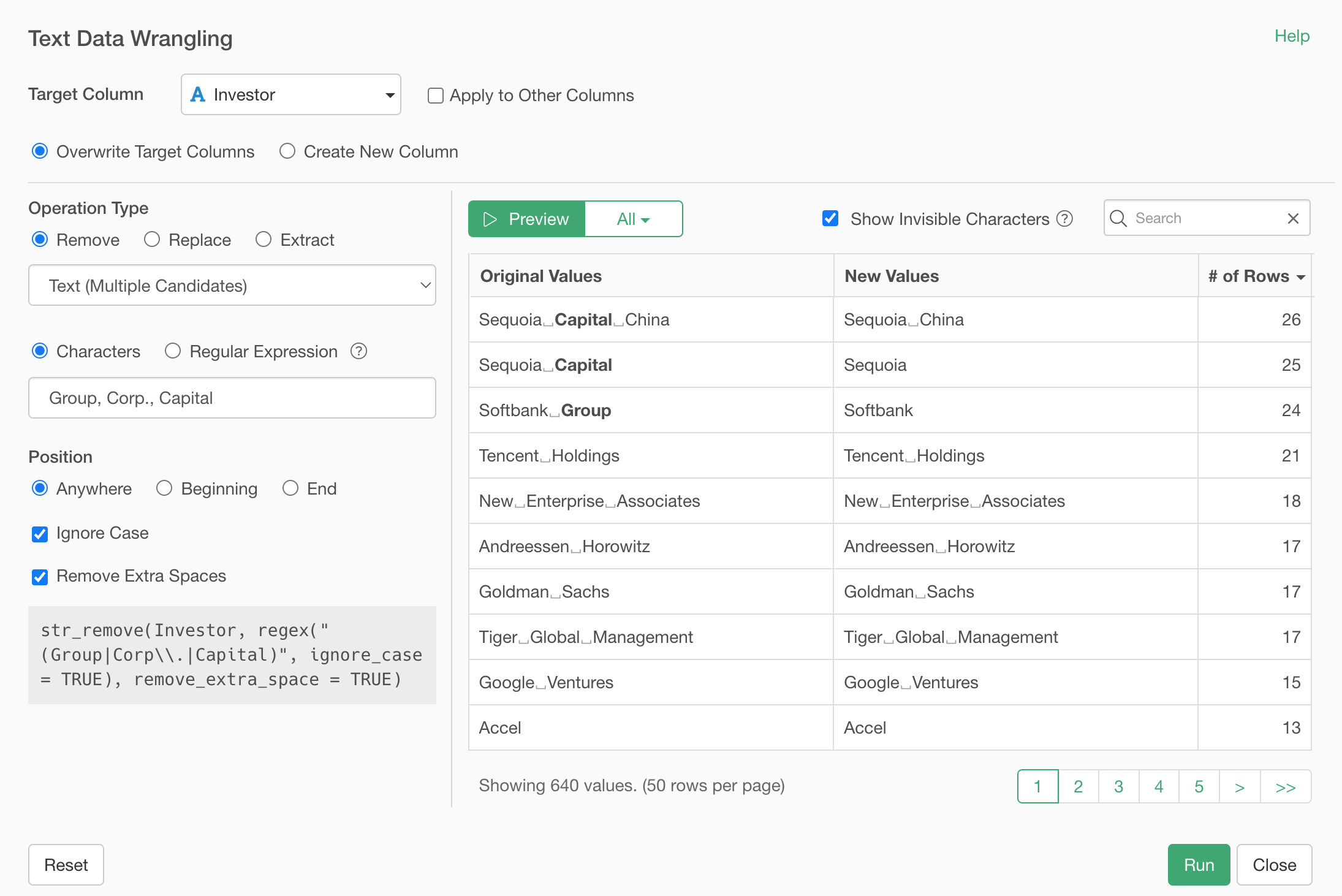Uncheck Ignore Case option
The image size is (1342, 896).
pyautogui.click(x=40, y=534)
